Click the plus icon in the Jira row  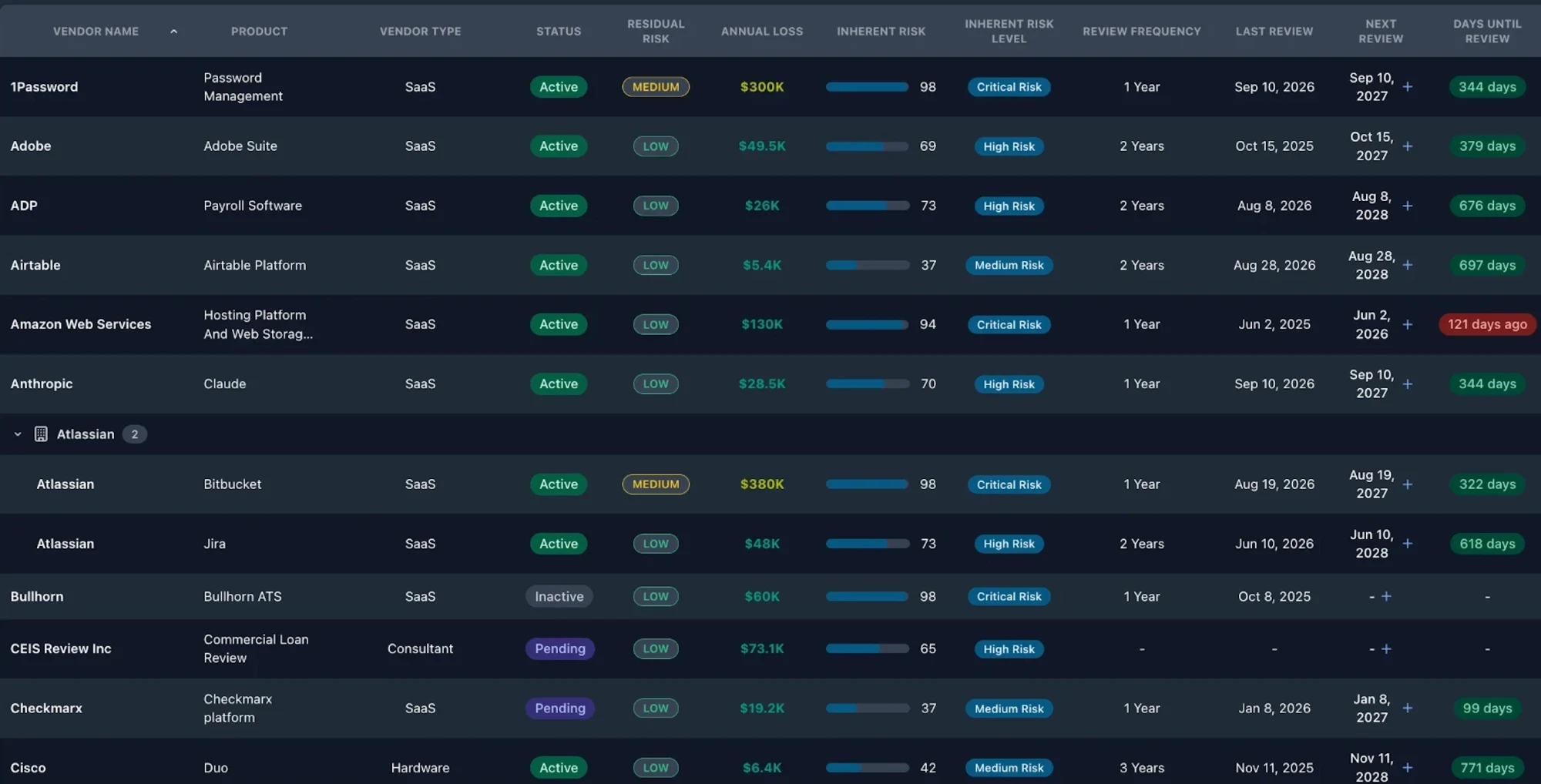point(1407,544)
